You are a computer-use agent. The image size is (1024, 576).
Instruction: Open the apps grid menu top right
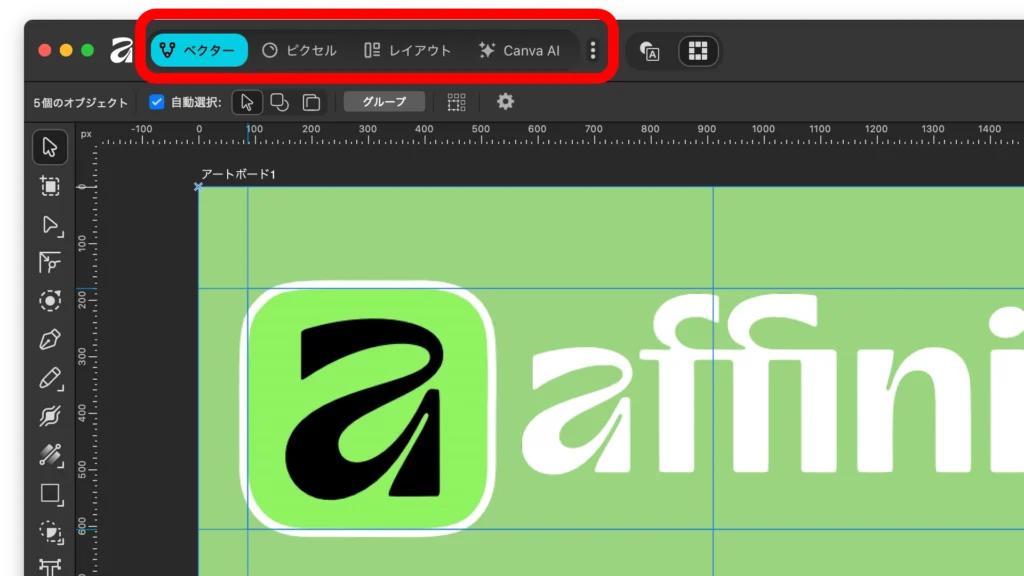tap(698, 50)
